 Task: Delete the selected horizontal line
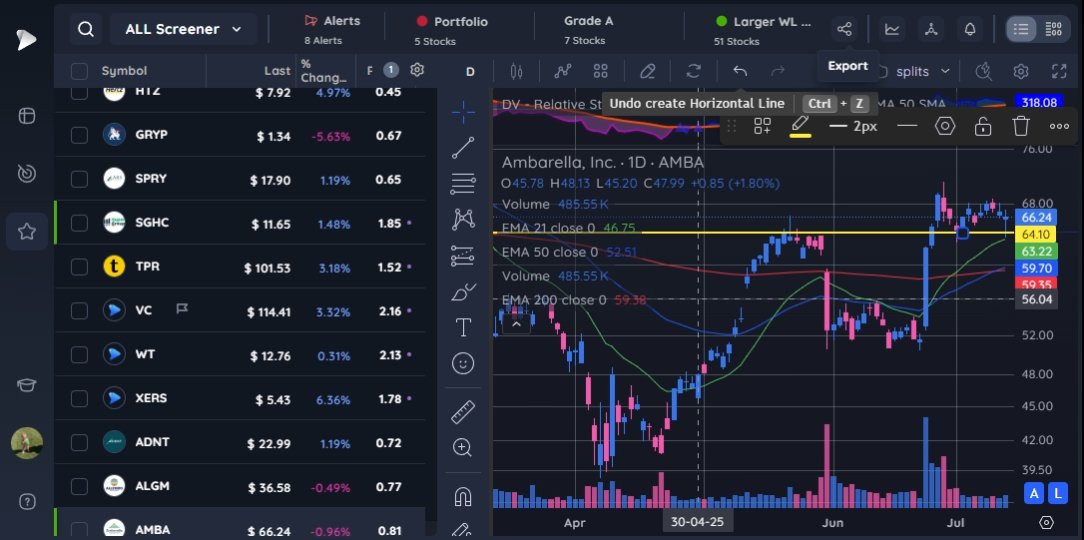(1021, 127)
